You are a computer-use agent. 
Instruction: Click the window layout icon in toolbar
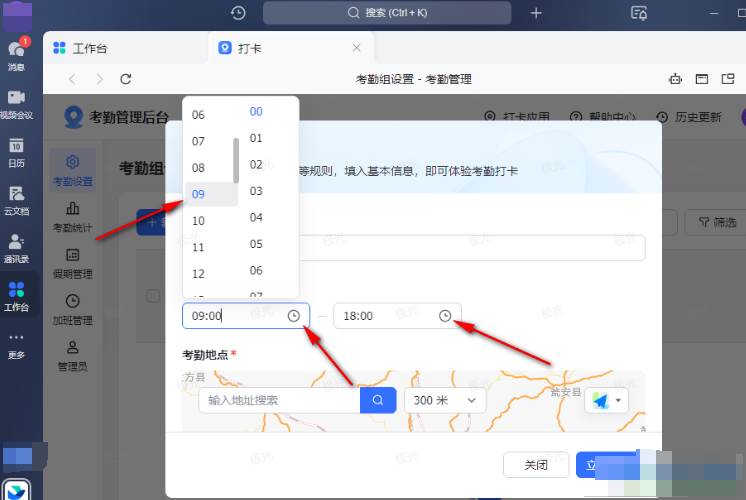click(x=702, y=79)
